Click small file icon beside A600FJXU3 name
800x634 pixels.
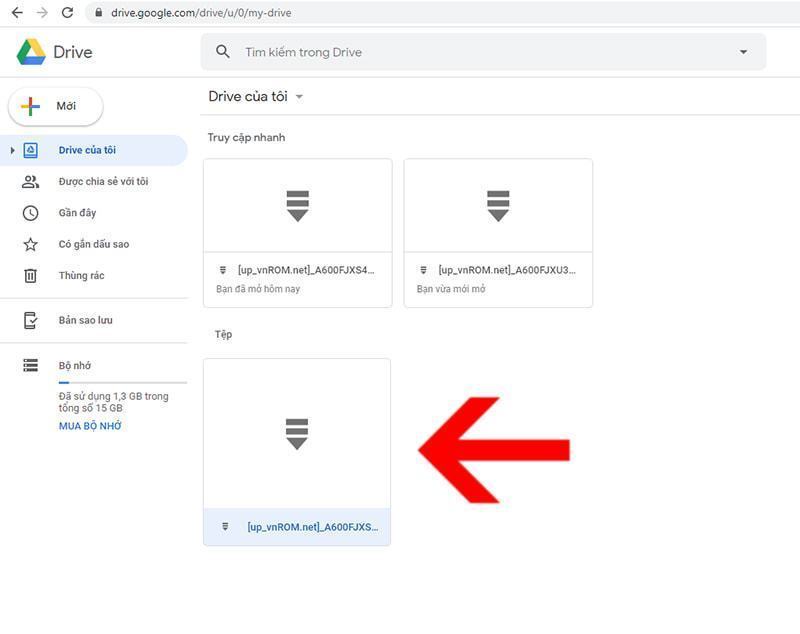pos(423,270)
